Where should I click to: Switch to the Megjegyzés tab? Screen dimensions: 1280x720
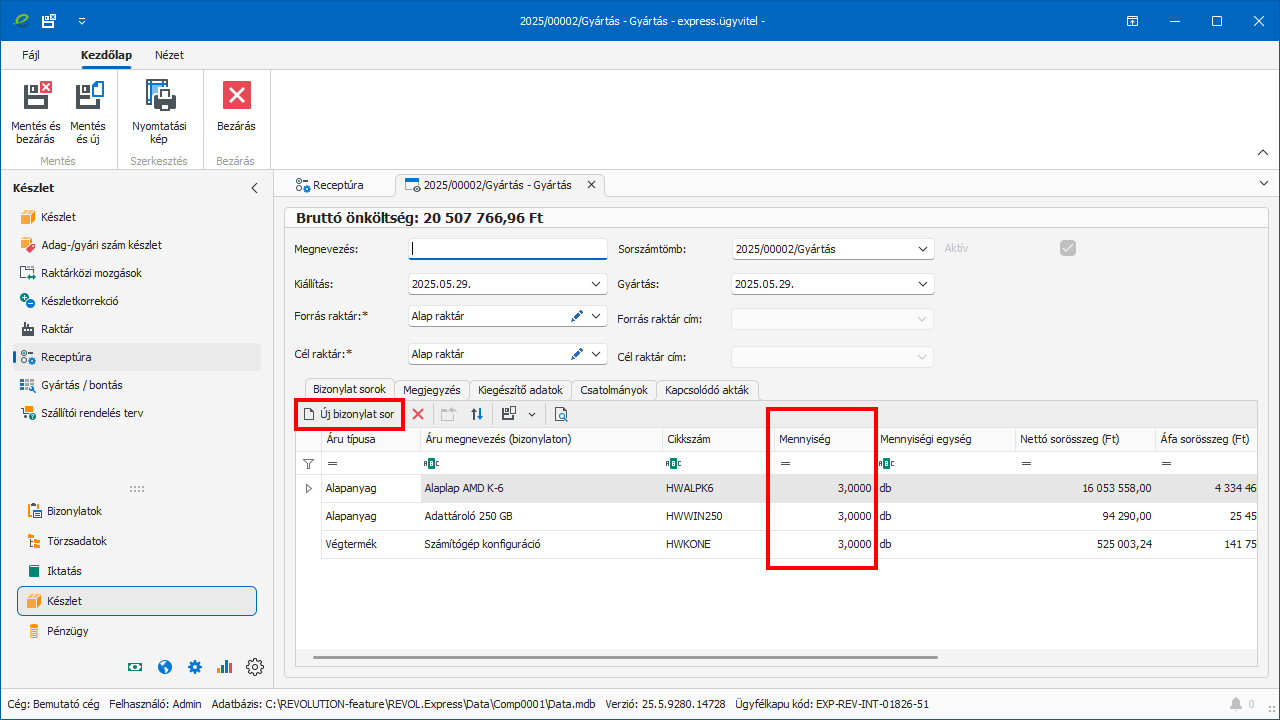(x=431, y=390)
